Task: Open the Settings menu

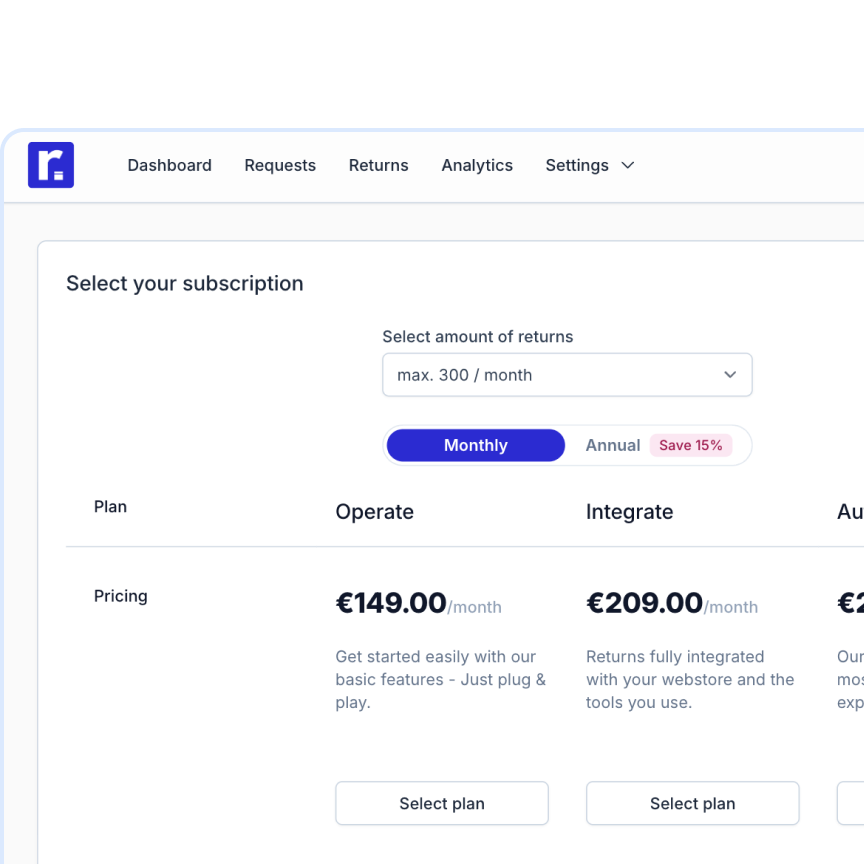Action: pyautogui.click(x=577, y=165)
